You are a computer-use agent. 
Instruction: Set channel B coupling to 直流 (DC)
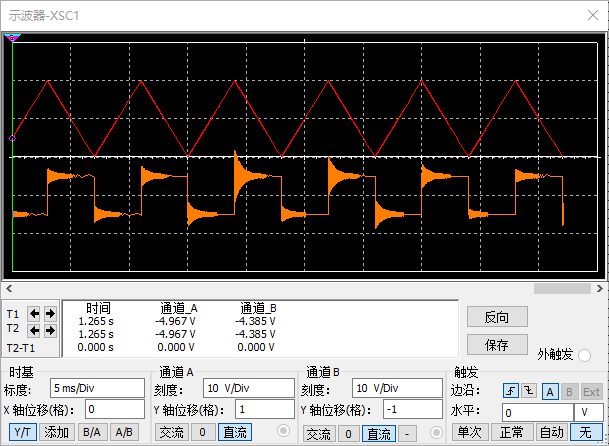tap(379, 434)
